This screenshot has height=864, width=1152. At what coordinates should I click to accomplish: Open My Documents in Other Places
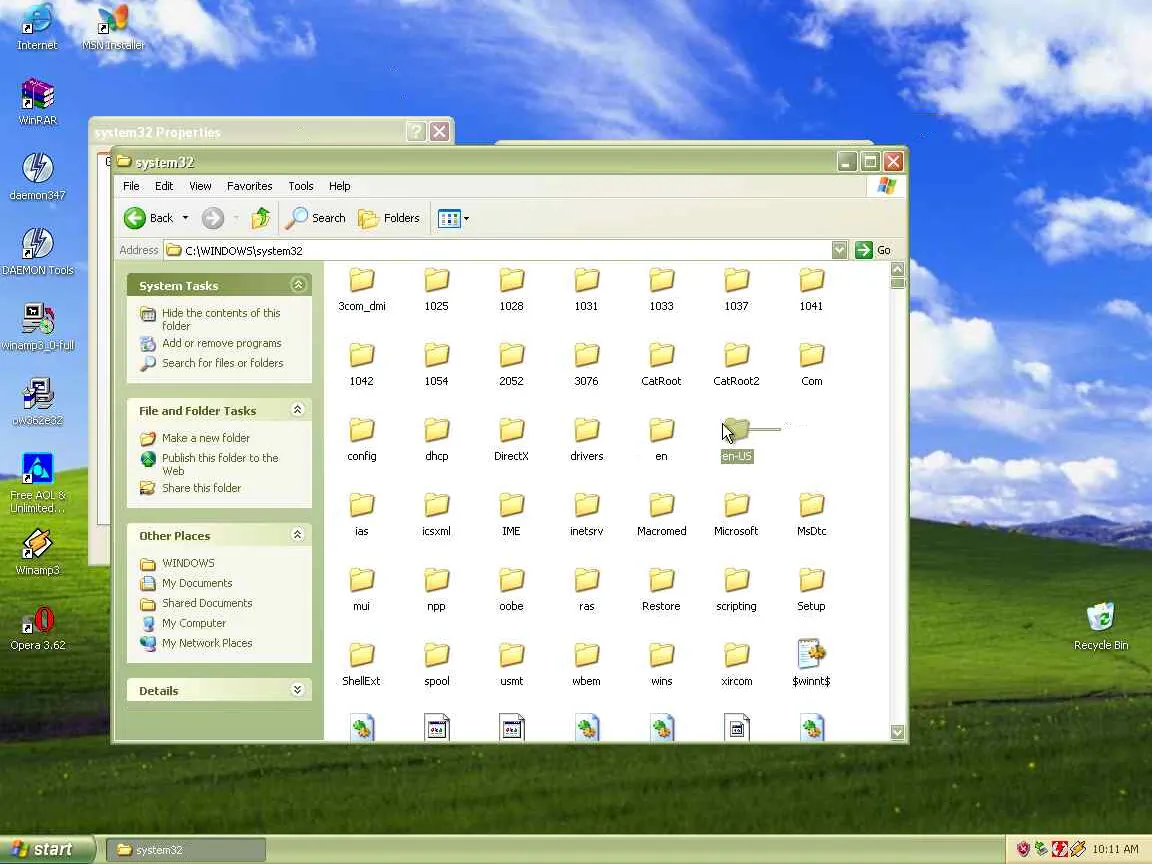tap(197, 583)
